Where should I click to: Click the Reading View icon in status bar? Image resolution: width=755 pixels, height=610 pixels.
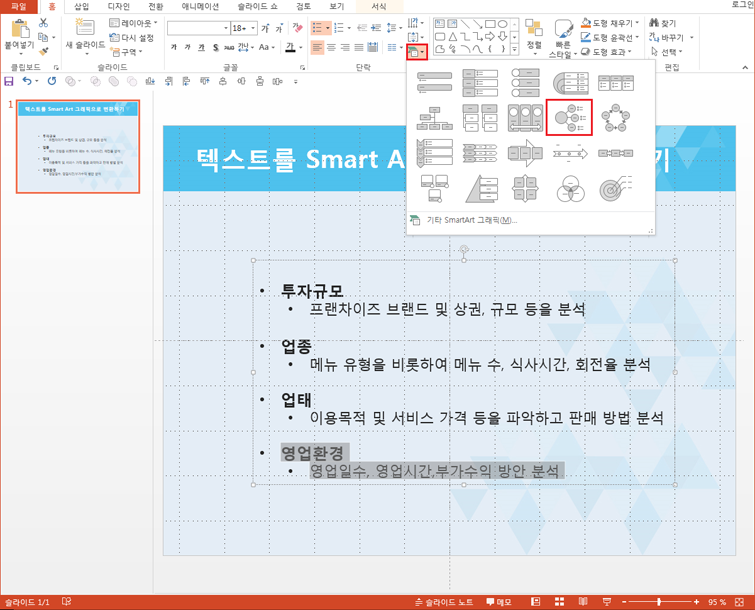[583, 602]
